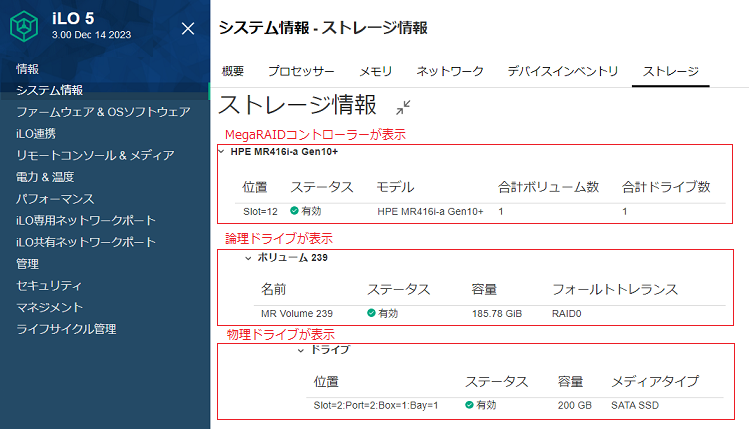
Task: Go to iLO連携 in sidebar
Action: (36, 134)
